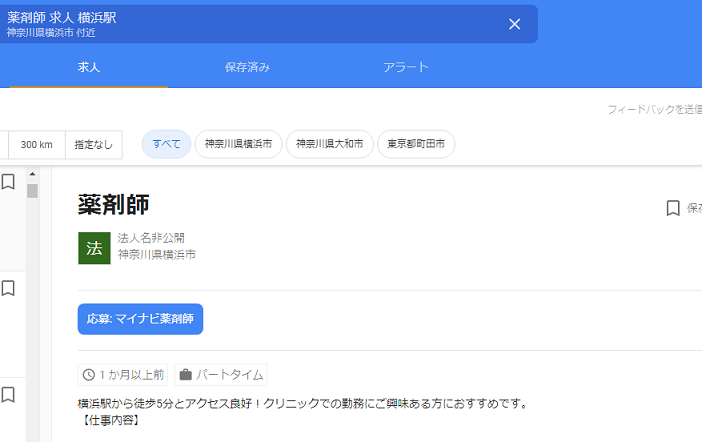Open the アラート tab
Screen dimensions: 702x442
click(406, 67)
